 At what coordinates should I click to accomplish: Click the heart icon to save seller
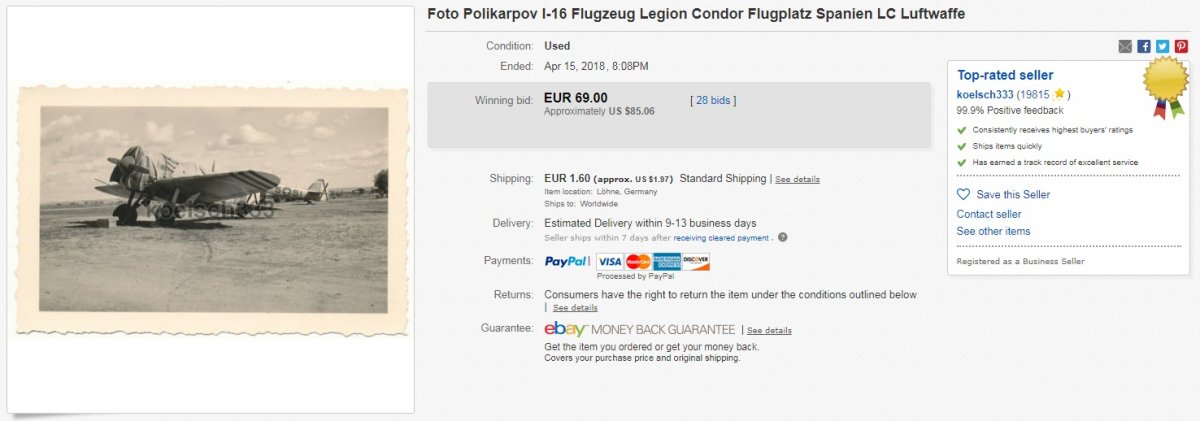click(x=964, y=194)
